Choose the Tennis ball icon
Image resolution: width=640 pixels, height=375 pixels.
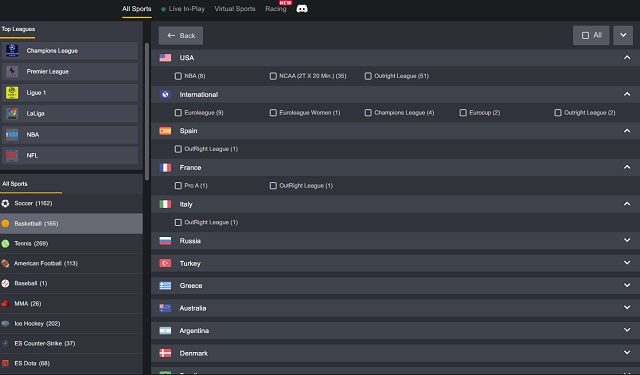(5, 244)
